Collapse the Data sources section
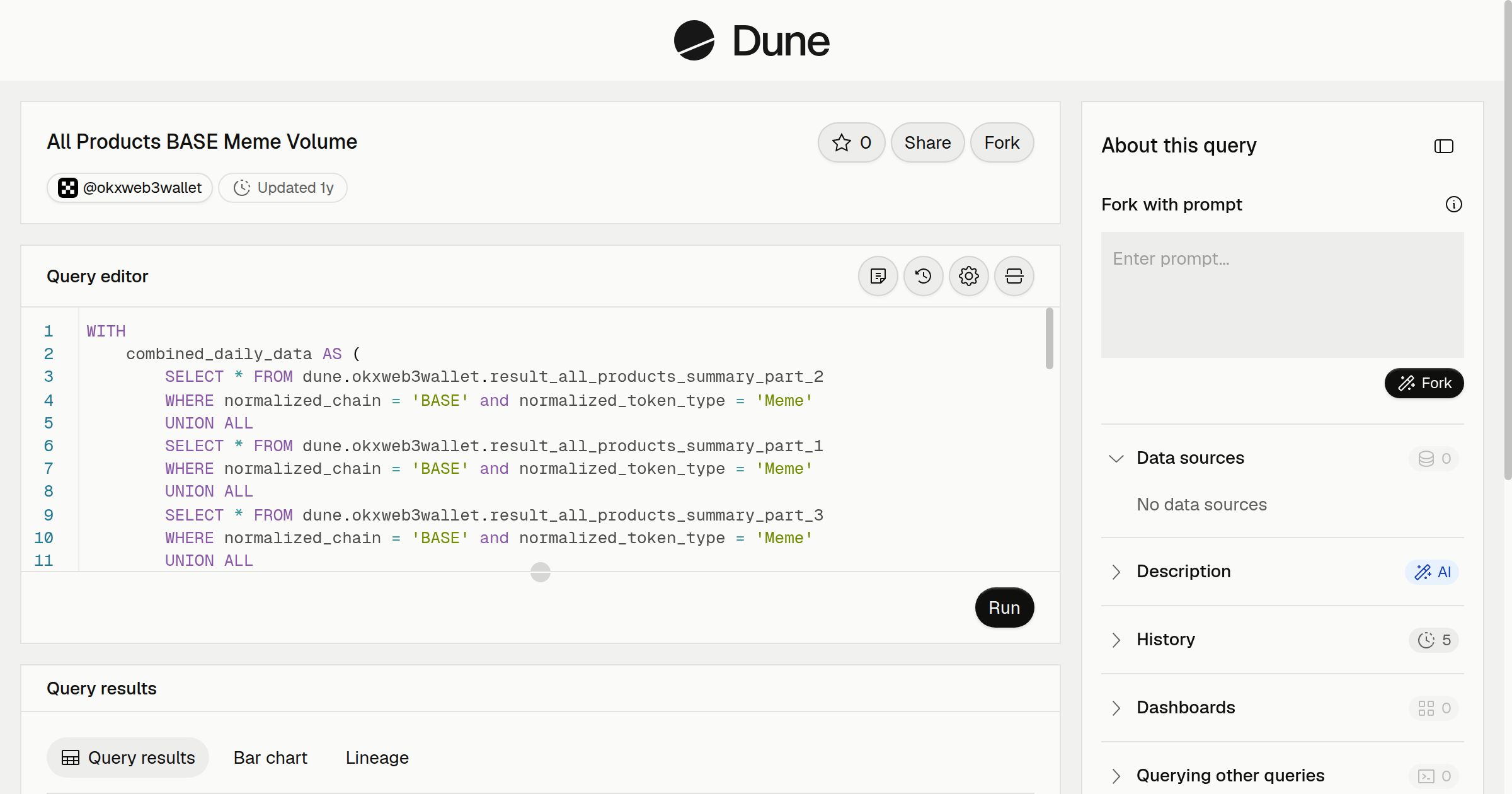Viewport: 1512px width, 794px height. point(1116,458)
